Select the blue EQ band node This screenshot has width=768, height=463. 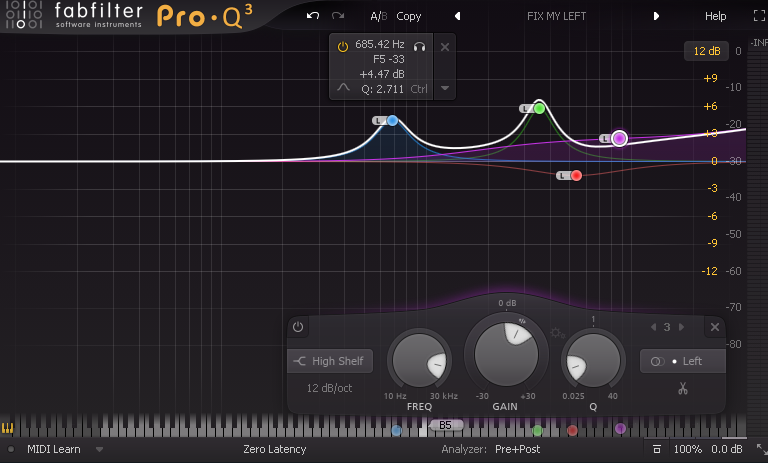coord(393,121)
